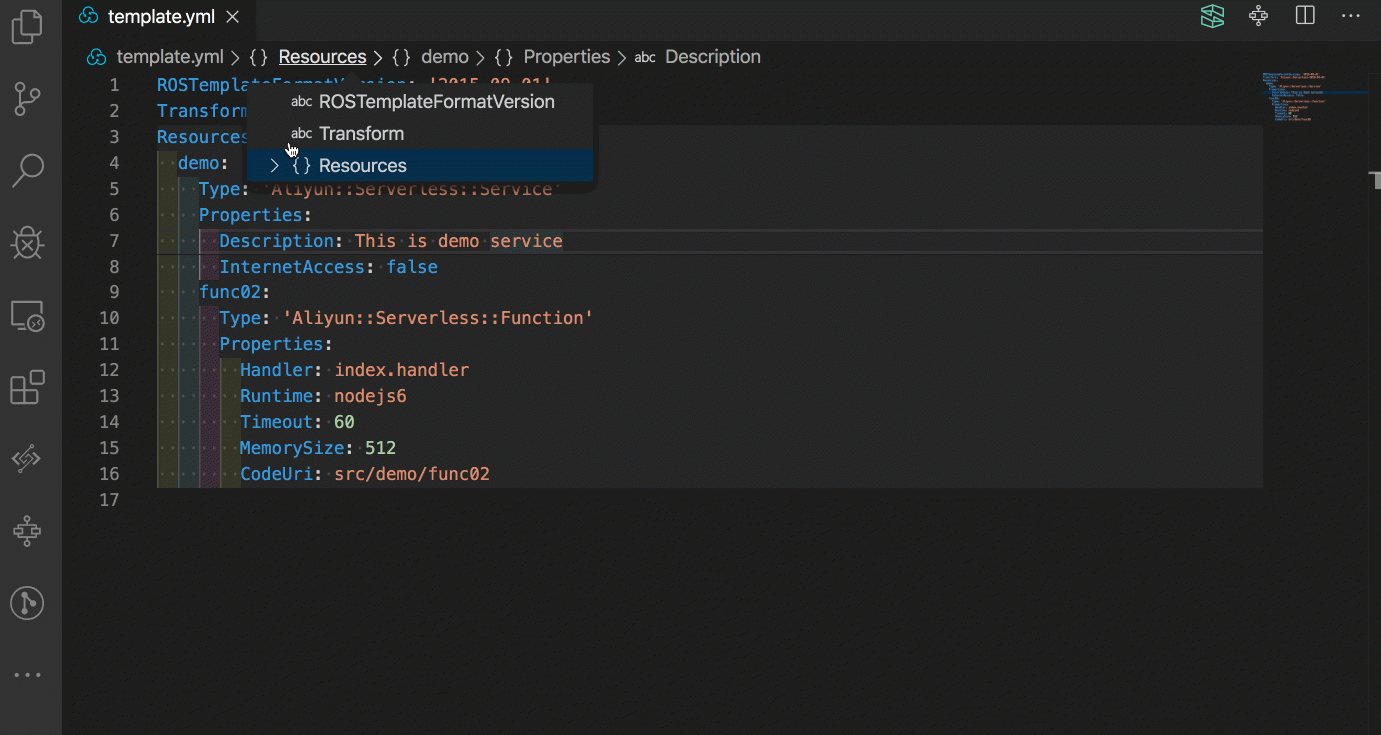This screenshot has height=735, width=1381.
Task: Open the Remote Explorer view
Action: coord(27,316)
